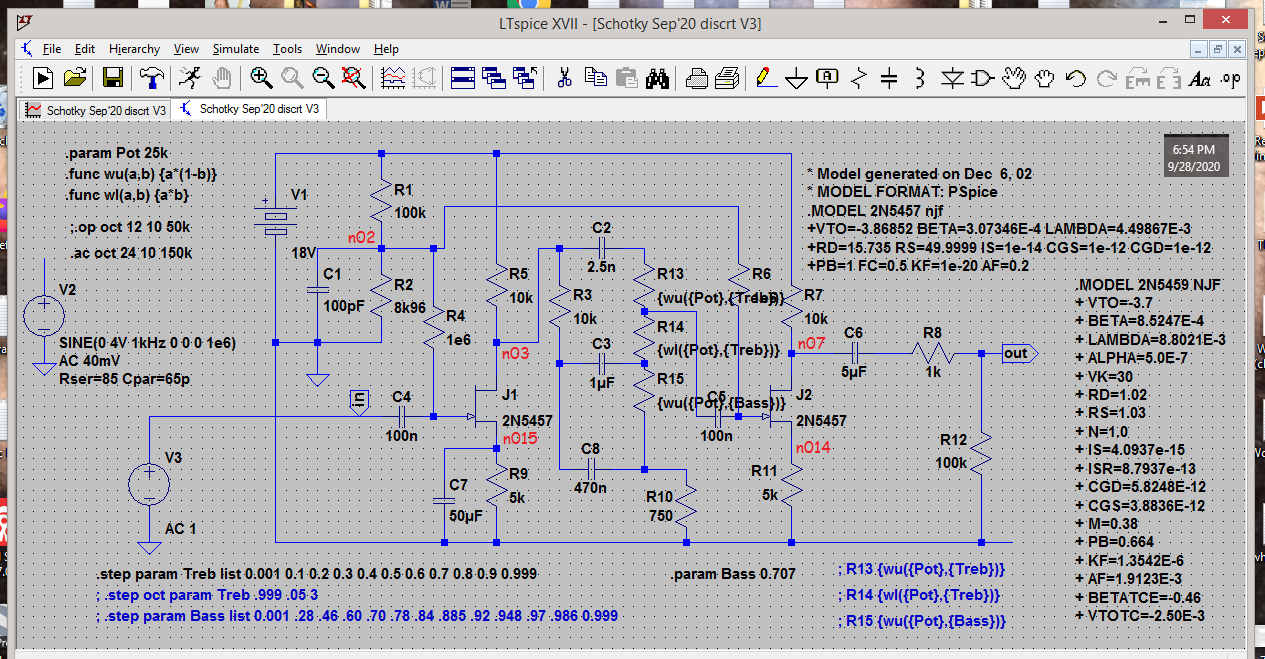Open the Control Panel hammer icon
Viewport: 1265px width, 659px height.
[151, 77]
